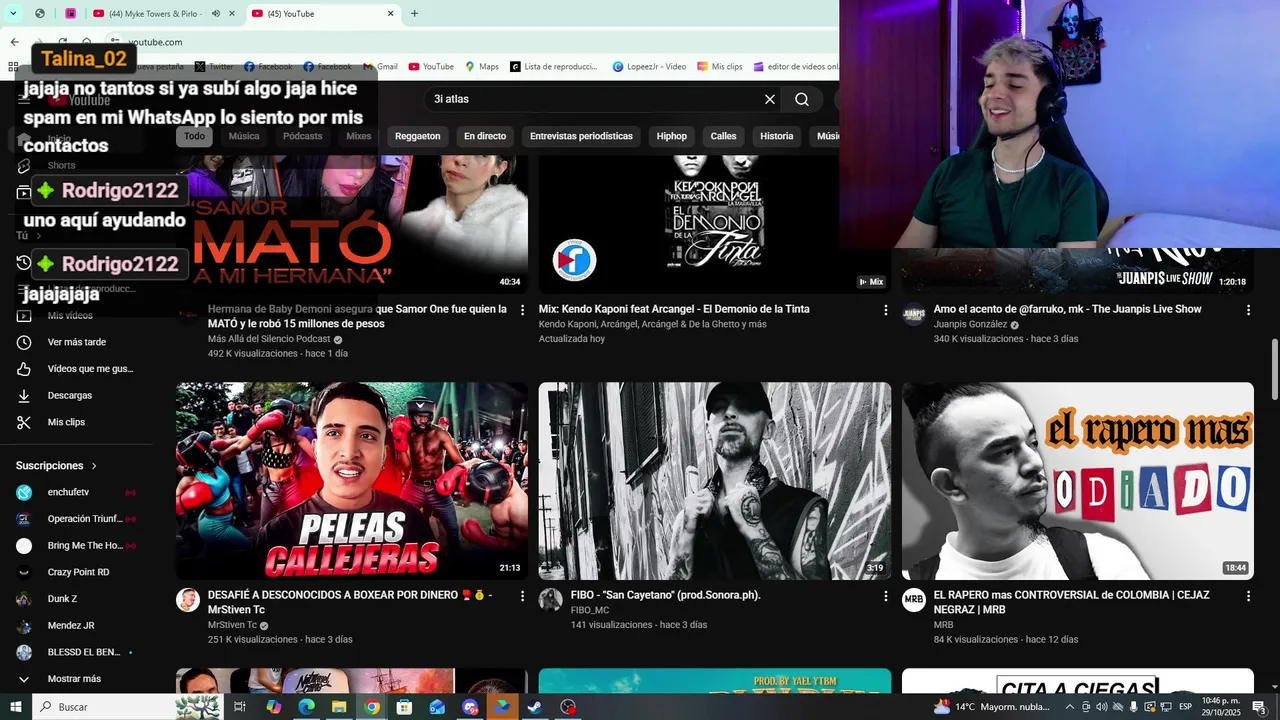Select the Todo filter chip
Viewport: 1280px width, 720px height.
tap(194, 136)
